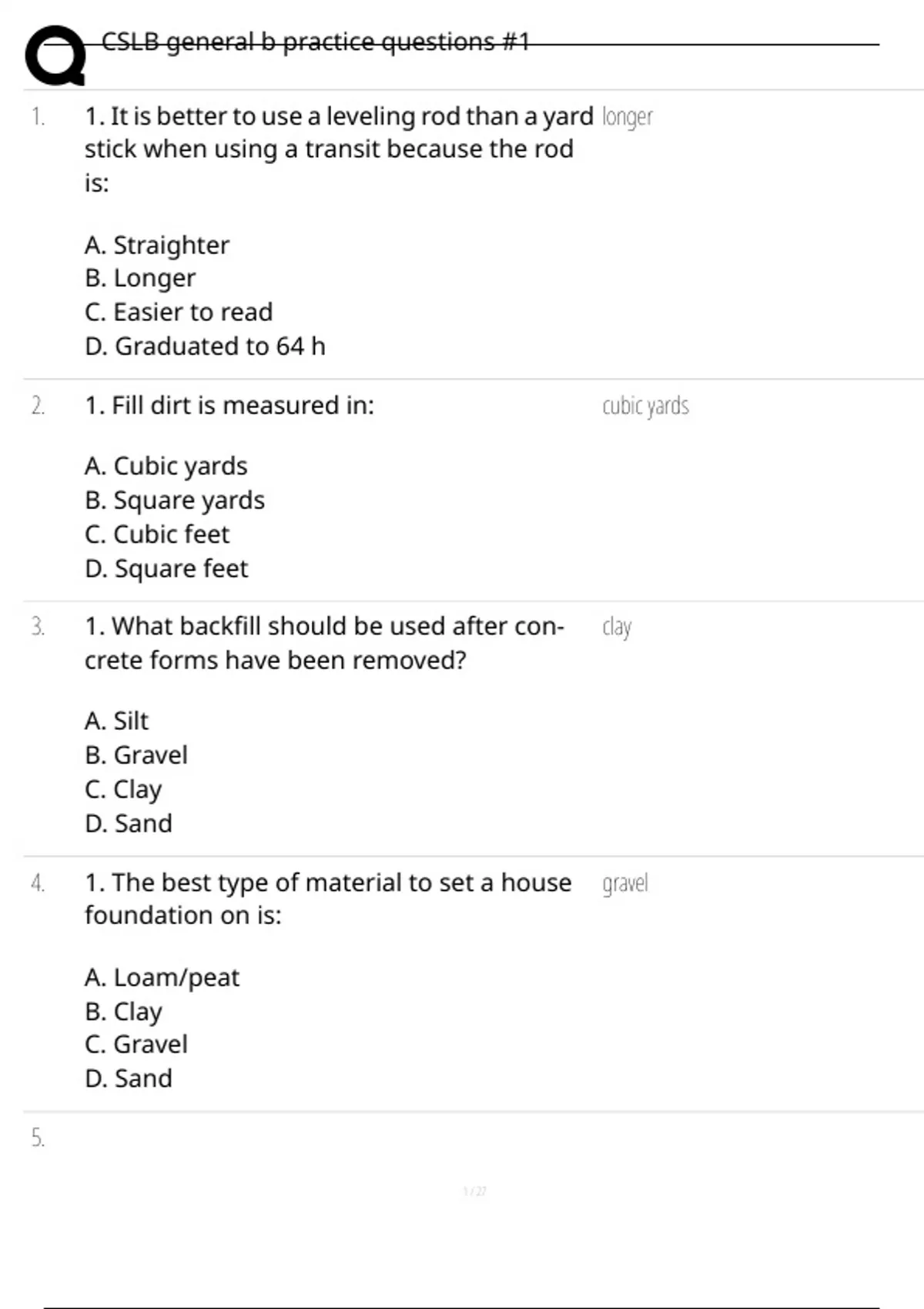Select answer option "A. Straighter"
This screenshot has width=924, height=1309.
pos(157,245)
